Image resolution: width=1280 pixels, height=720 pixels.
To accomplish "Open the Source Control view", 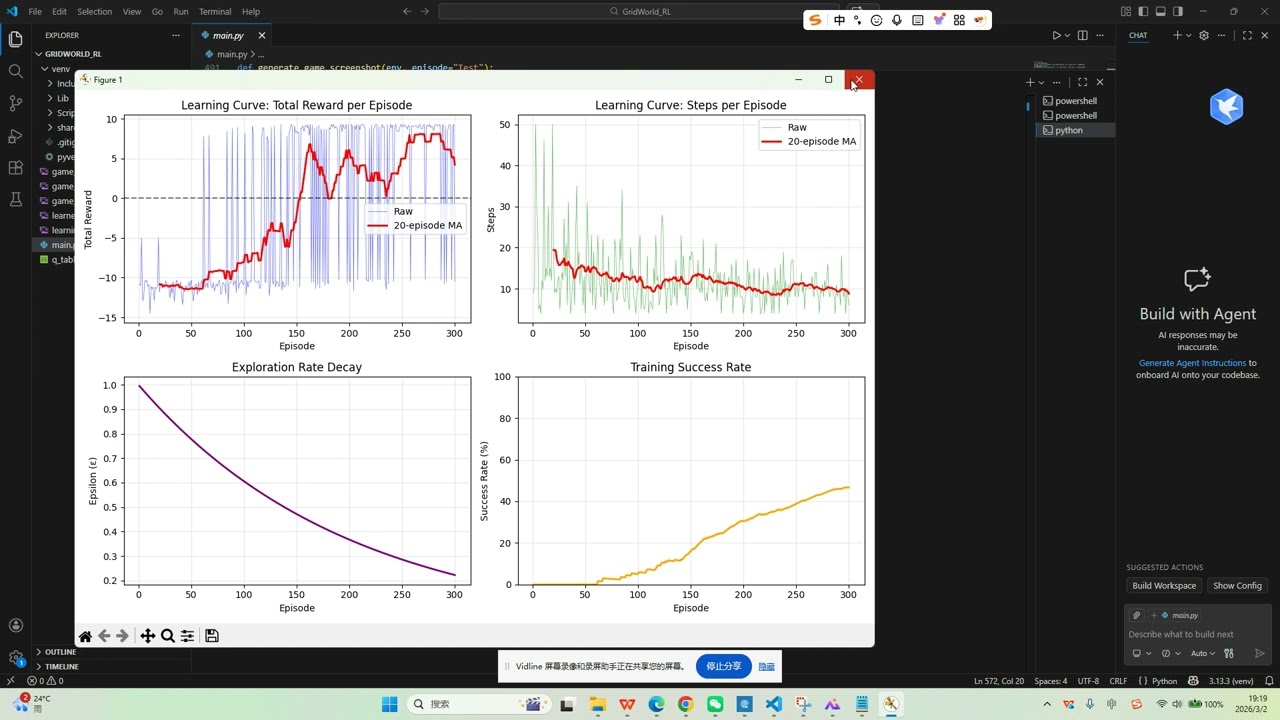I will pos(15,103).
